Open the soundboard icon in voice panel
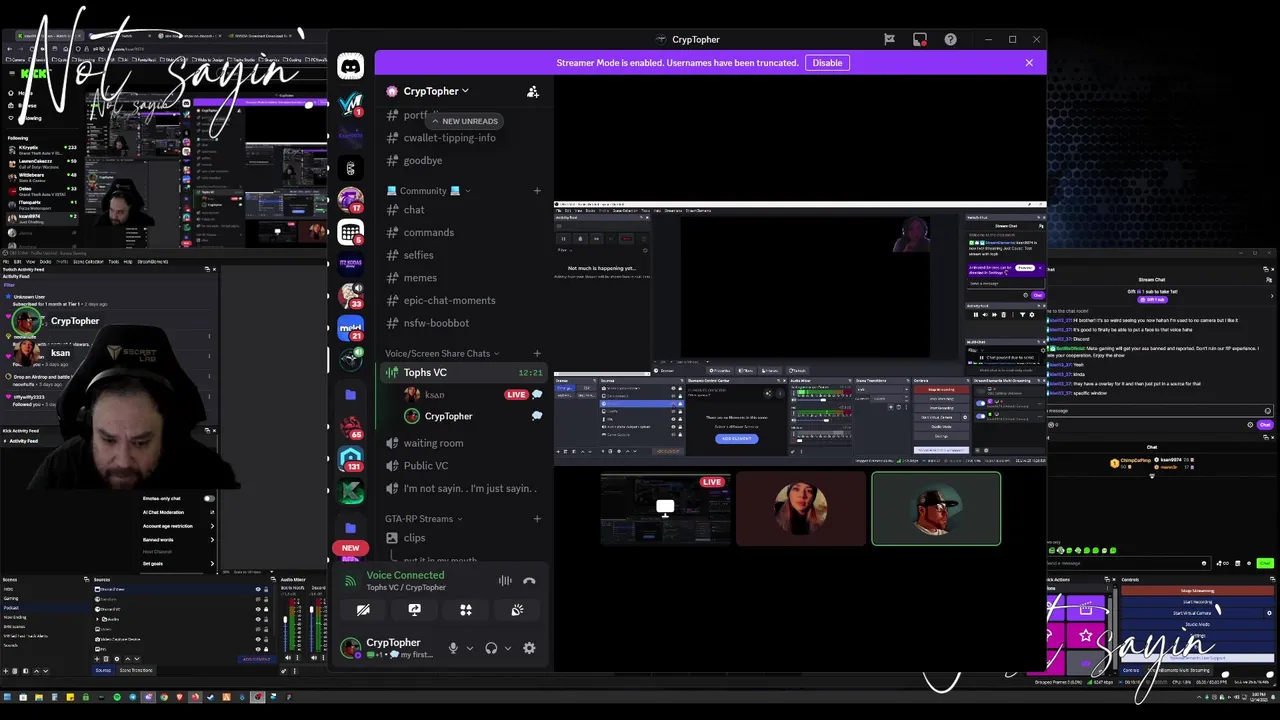This screenshot has height=720, width=1280. pyautogui.click(x=517, y=610)
